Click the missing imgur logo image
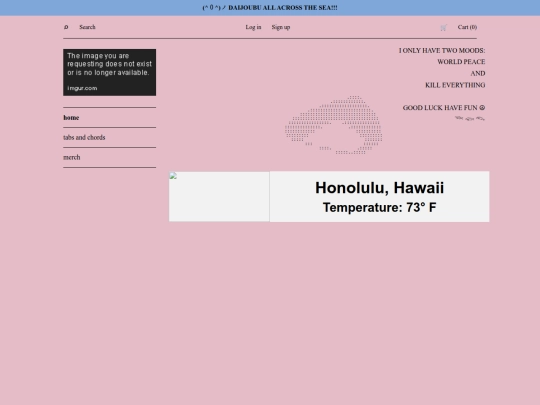Screen dimensions: 540x405 click(110, 72)
